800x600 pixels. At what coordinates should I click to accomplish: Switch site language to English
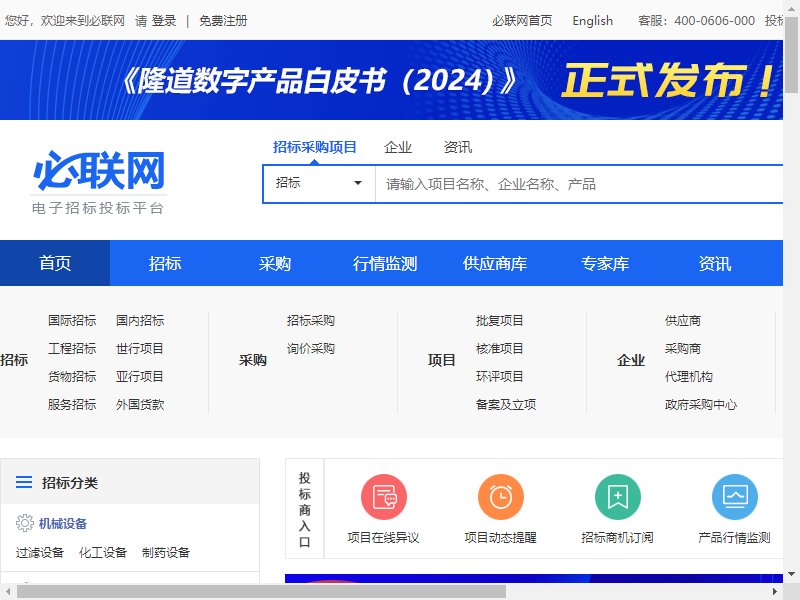[x=592, y=21]
